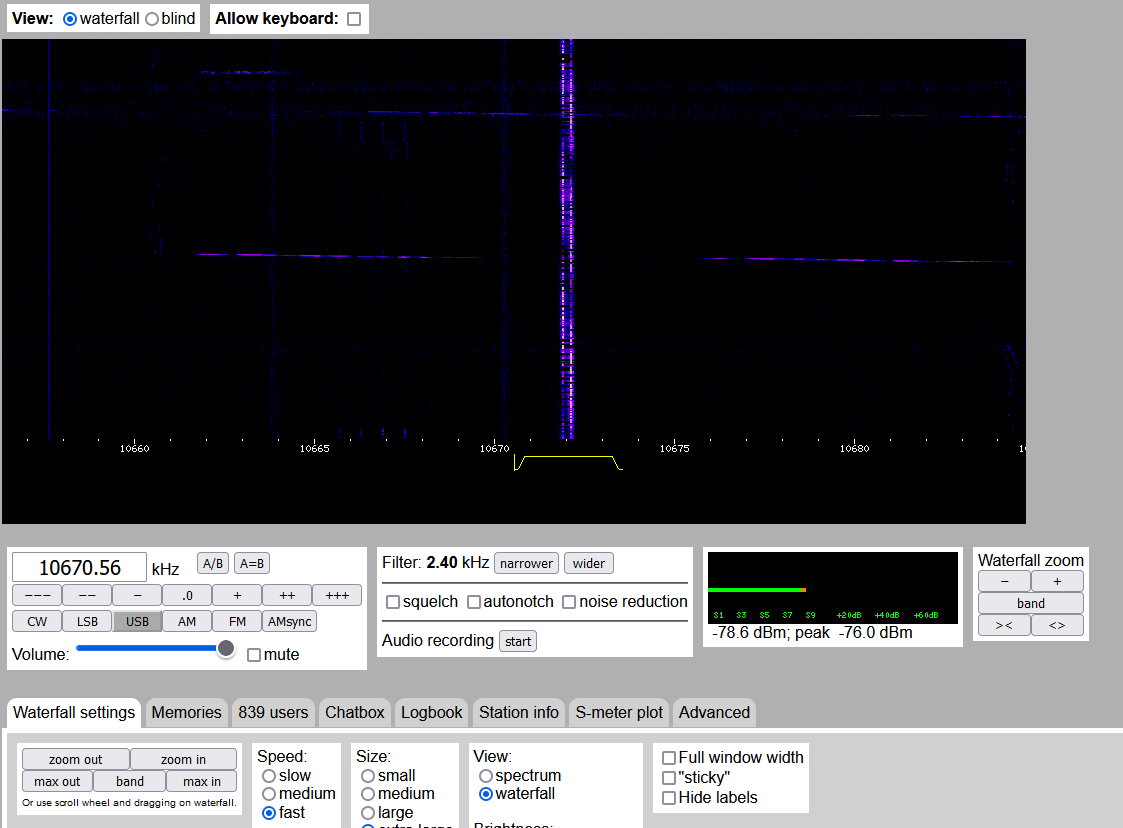The height and width of the screenshot is (828, 1123).
Task: Click the '.0' frequency round button
Action: coord(187,595)
